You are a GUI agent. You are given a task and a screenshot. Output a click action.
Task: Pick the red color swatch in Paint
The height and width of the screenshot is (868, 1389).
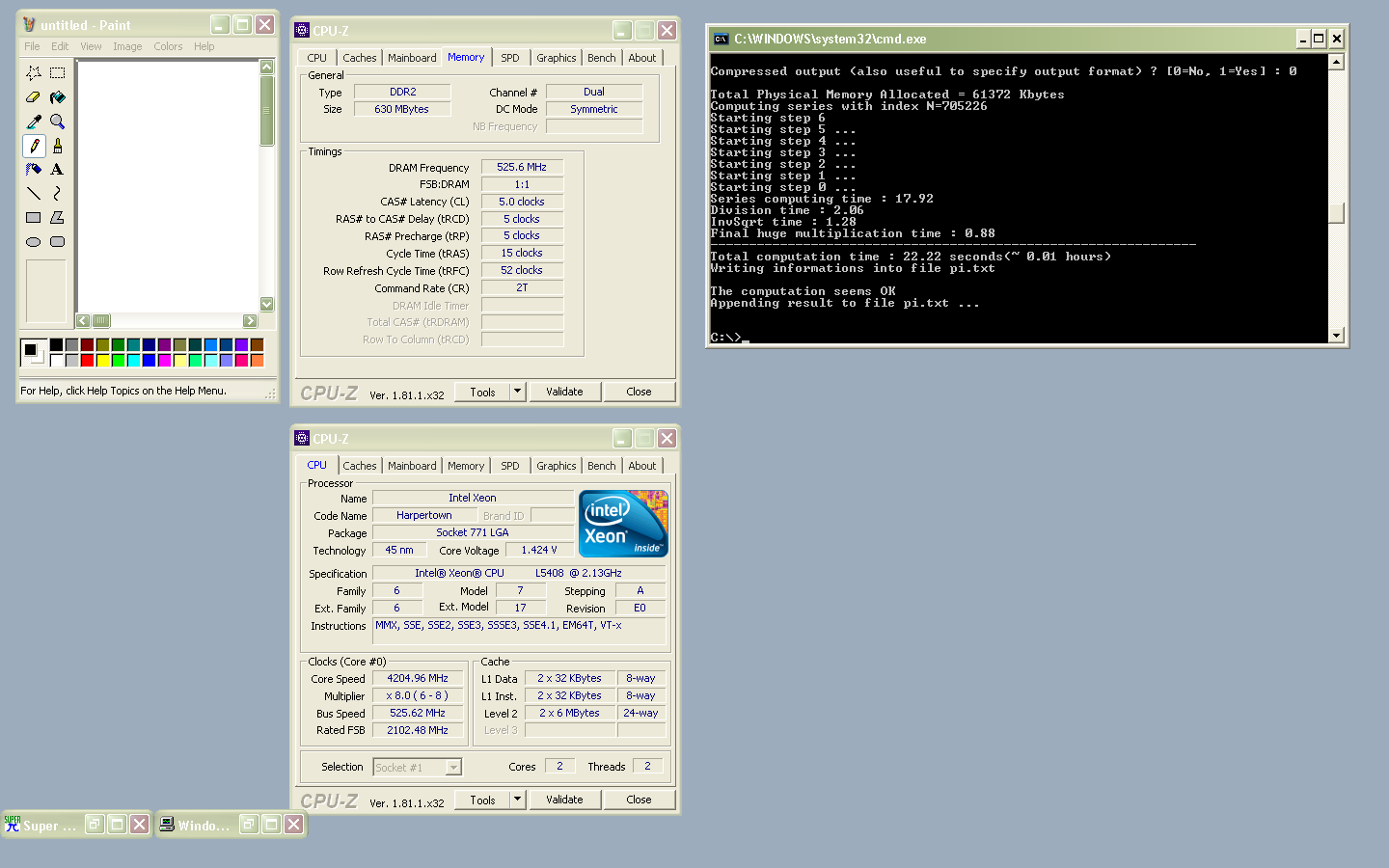(x=87, y=361)
